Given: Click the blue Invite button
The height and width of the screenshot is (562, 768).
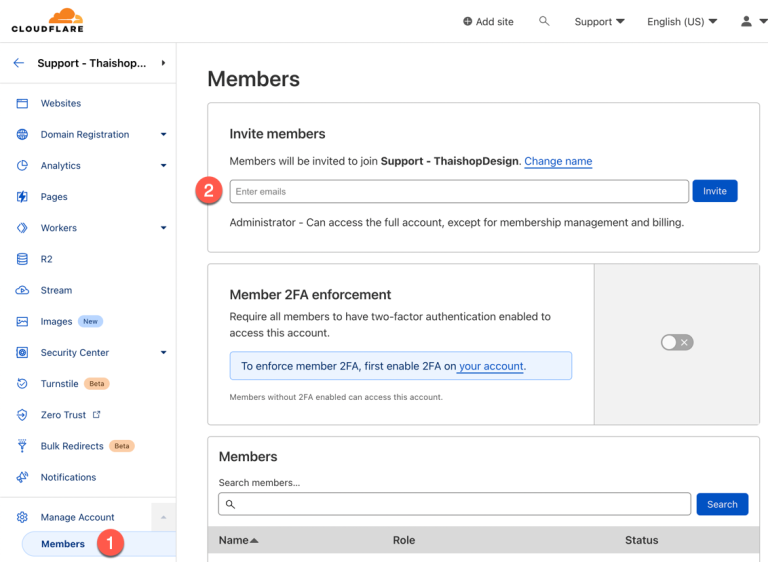Looking at the screenshot, I should 715,191.
